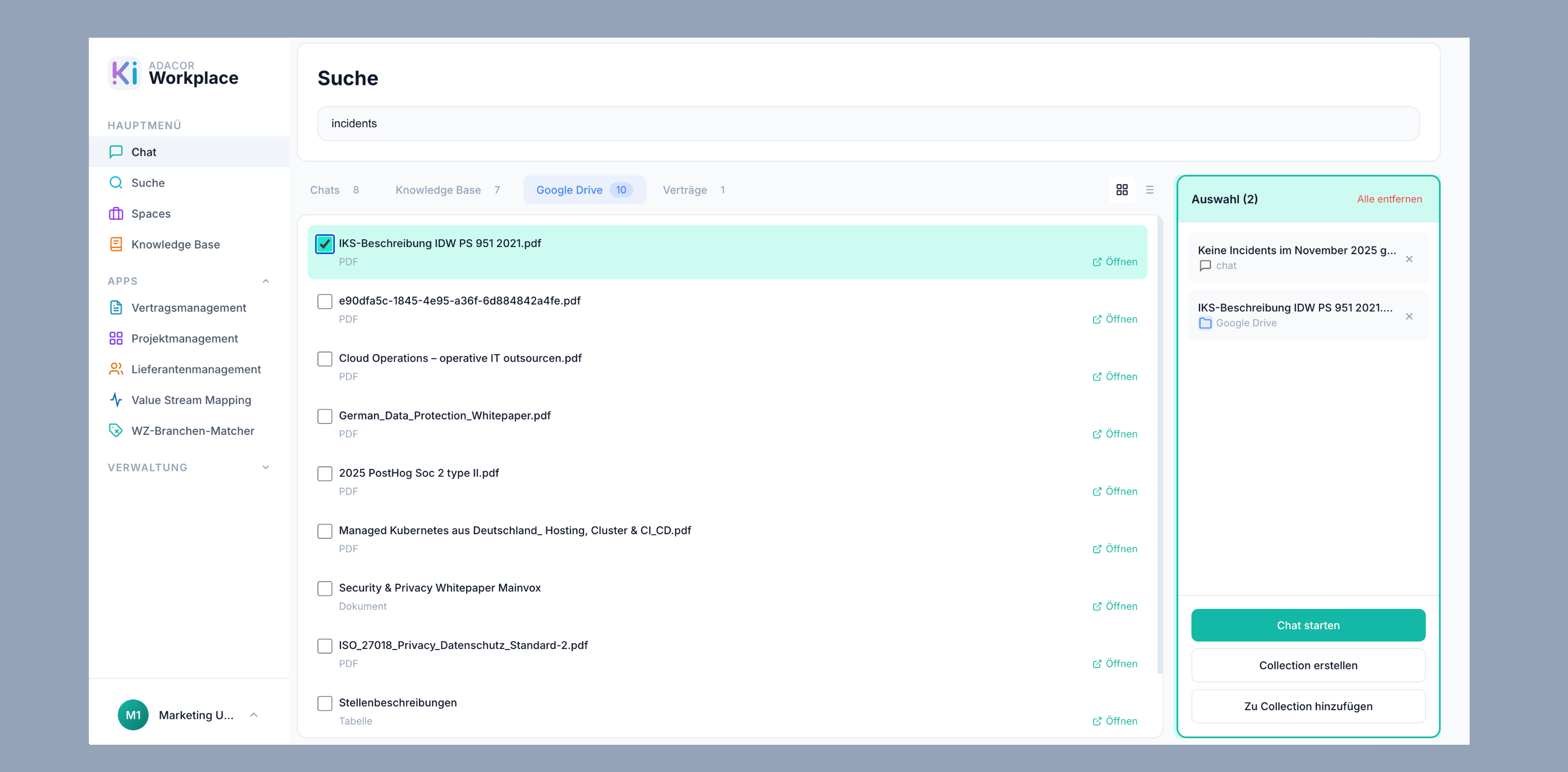The image size is (1568, 772).
Task: Remove 'Keine Incidents im November' from selection
Action: (x=1409, y=259)
